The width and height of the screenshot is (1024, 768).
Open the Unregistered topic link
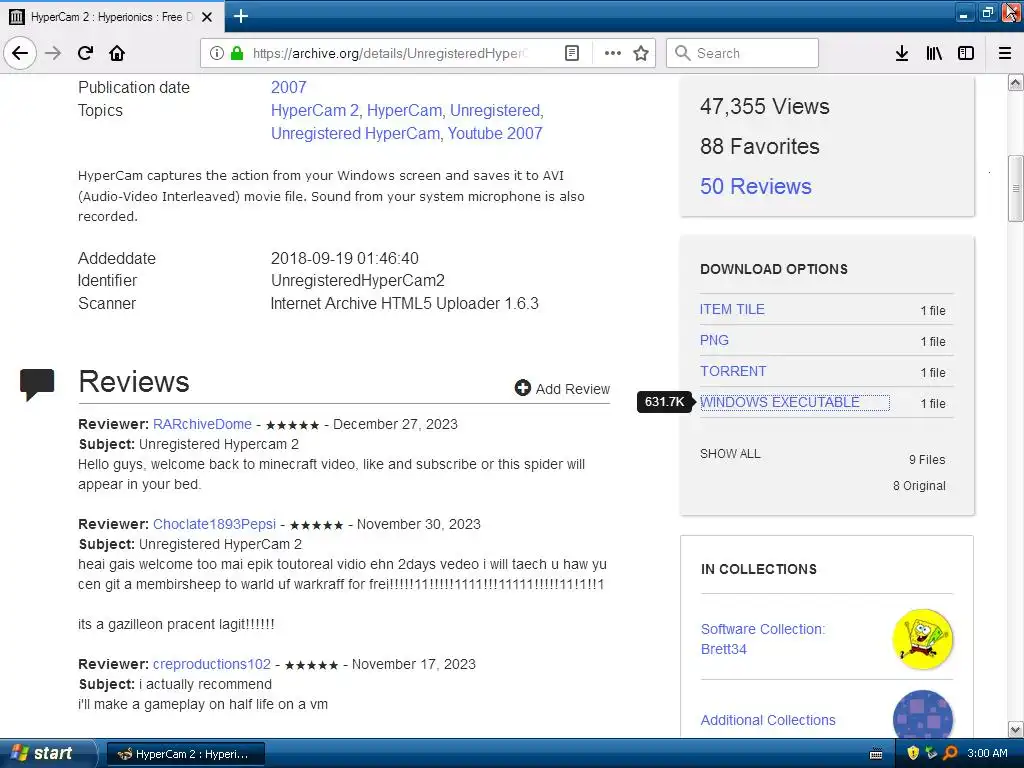click(495, 110)
